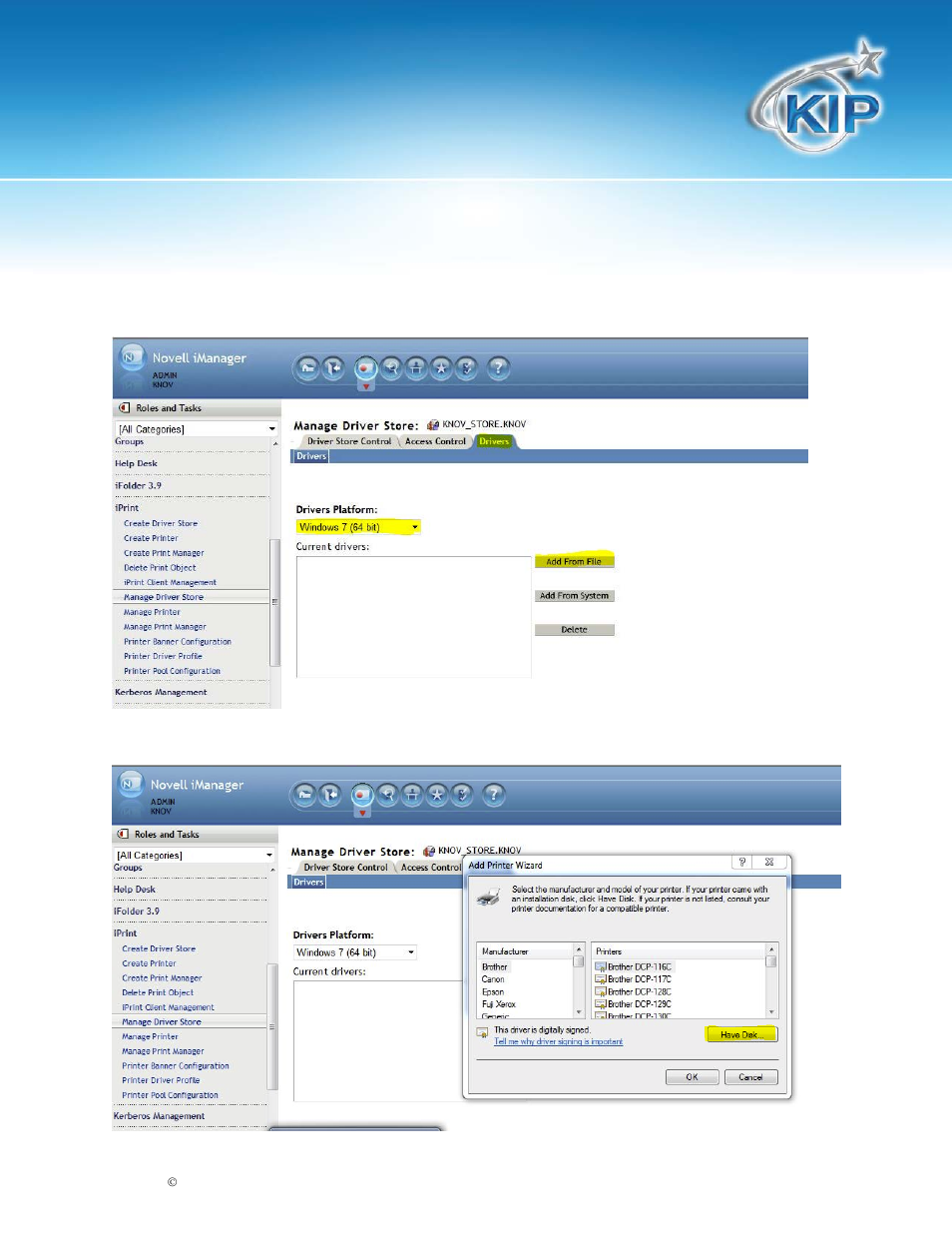Open Printer Driver Profile link in wizard screenshot
Image resolution: width=952 pixels, height=1233 pixels.
tap(161, 1080)
